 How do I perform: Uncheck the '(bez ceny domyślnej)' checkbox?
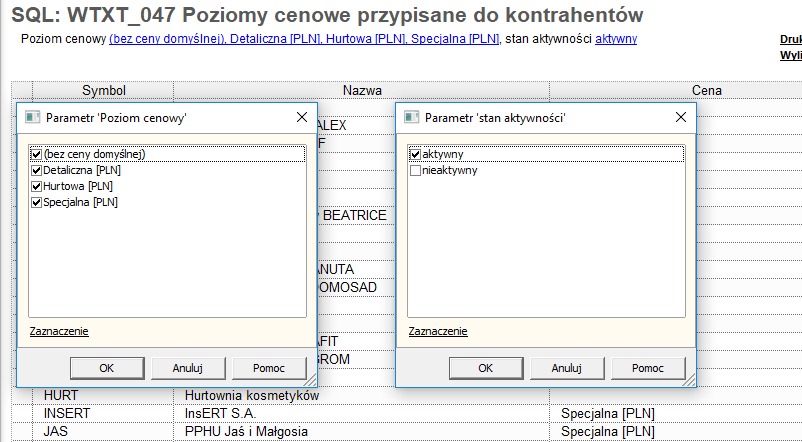(x=36, y=154)
